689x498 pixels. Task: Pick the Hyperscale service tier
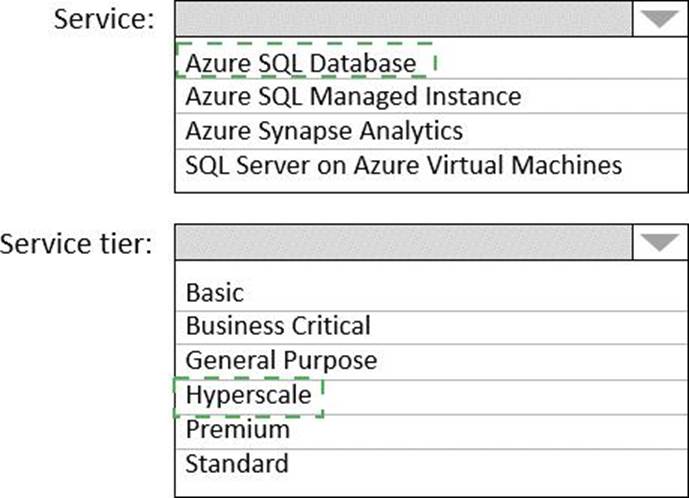pos(248,395)
